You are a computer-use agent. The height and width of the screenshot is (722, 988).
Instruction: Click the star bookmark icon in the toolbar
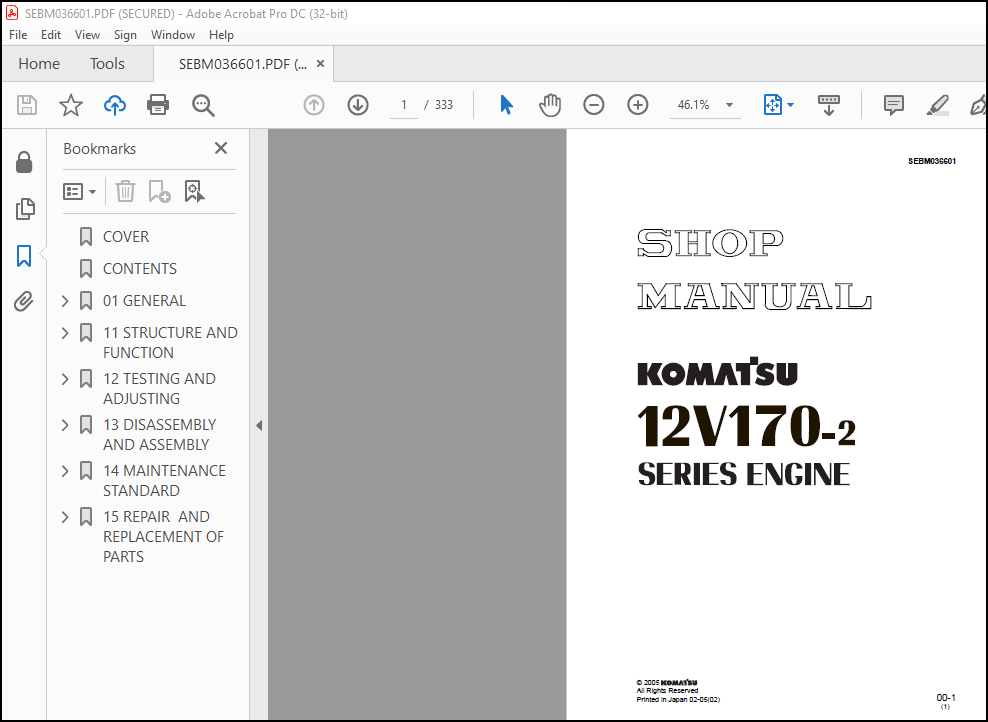tap(71, 105)
